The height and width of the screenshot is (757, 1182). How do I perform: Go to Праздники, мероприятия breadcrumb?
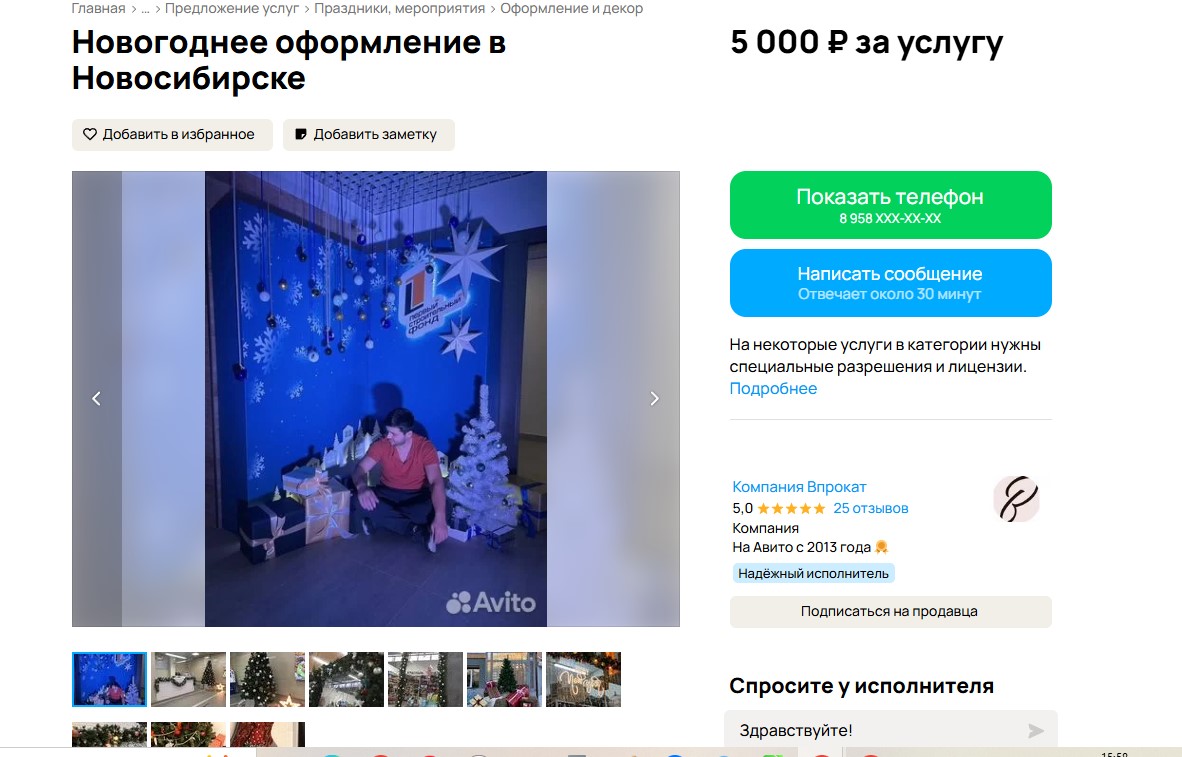(x=400, y=9)
